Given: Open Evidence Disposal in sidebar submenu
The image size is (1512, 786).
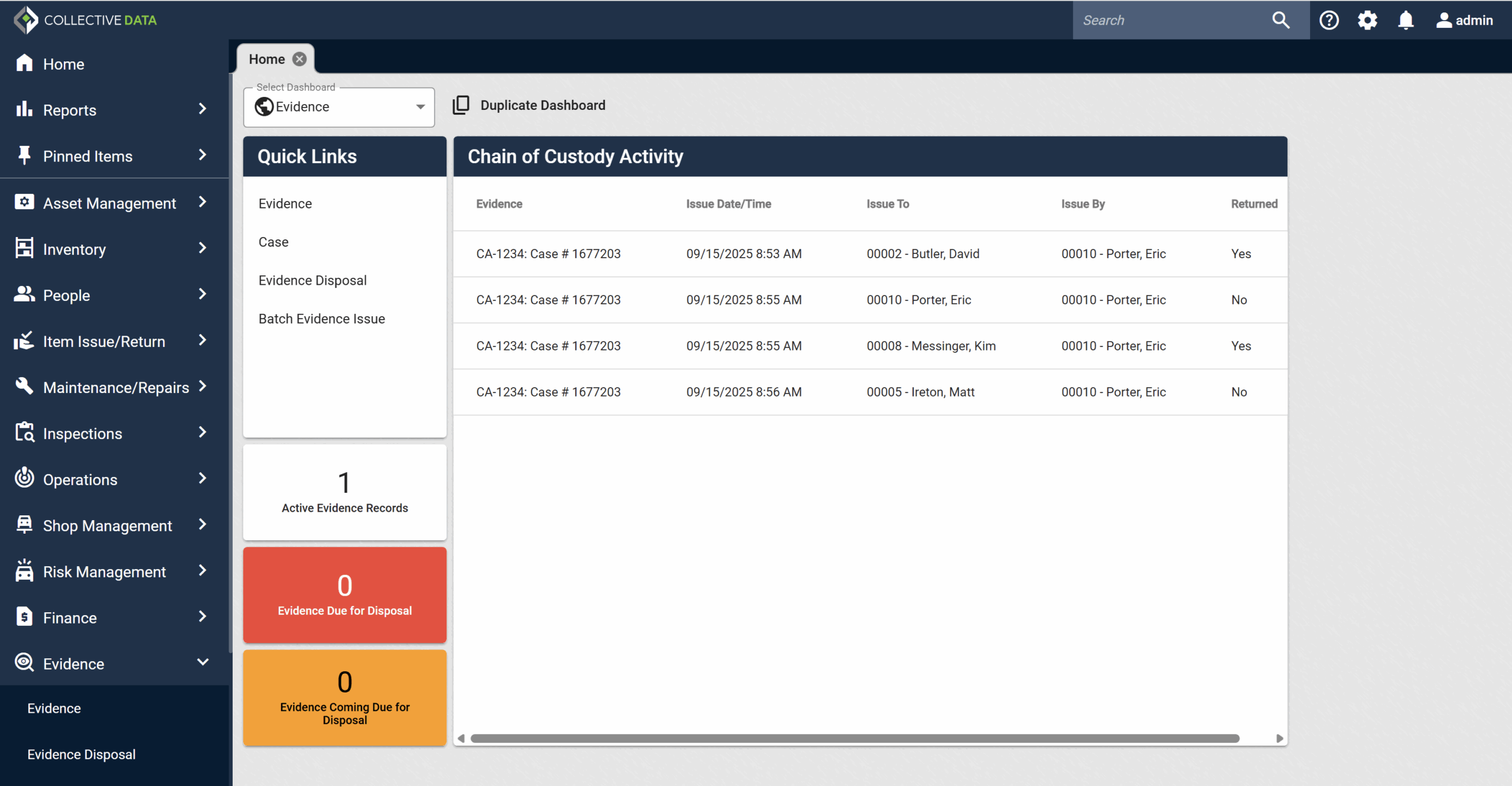Looking at the screenshot, I should (x=82, y=754).
